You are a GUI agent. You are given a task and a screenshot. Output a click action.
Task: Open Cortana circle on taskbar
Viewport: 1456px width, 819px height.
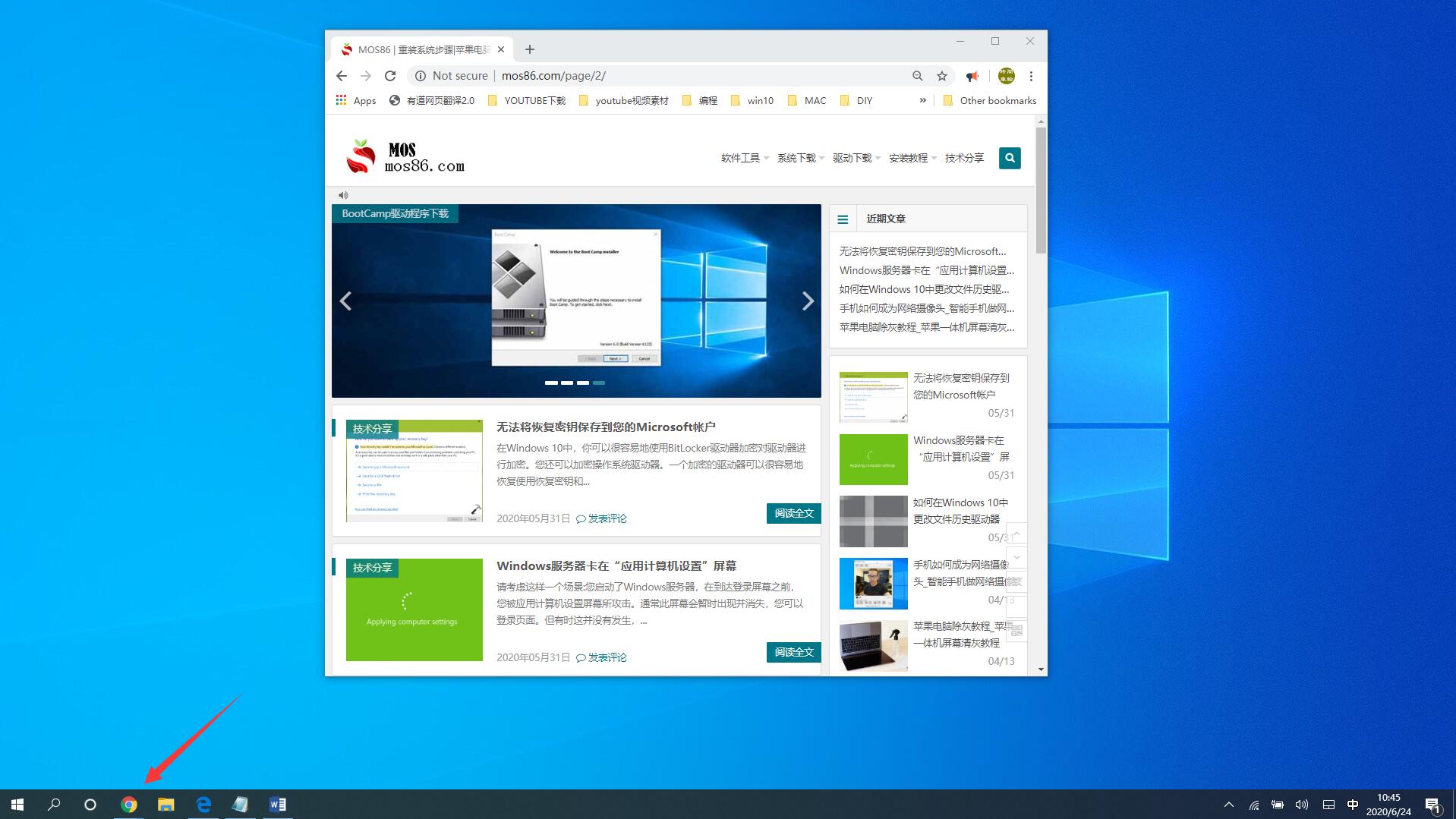coord(90,805)
